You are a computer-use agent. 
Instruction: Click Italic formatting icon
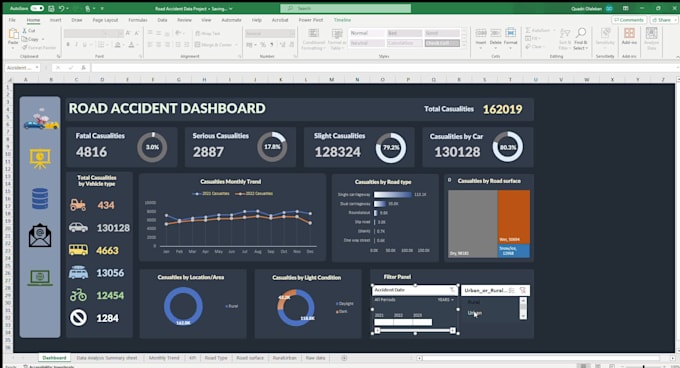pyautogui.click(x=76, y=45)
